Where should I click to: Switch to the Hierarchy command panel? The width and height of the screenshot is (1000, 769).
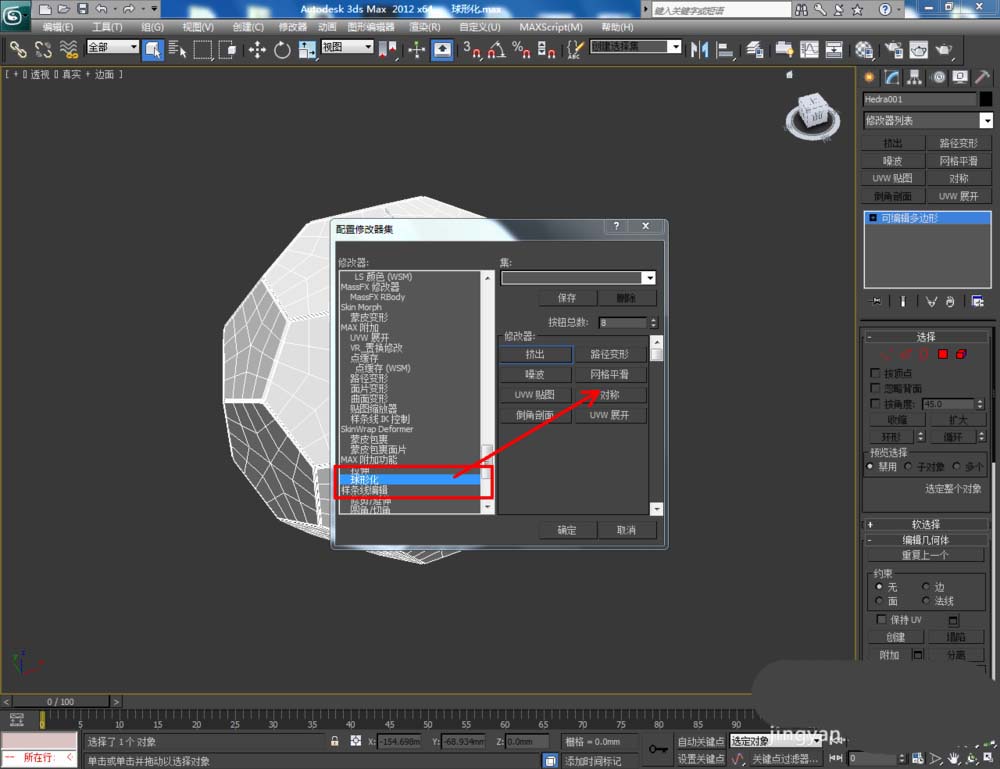pos(915,77)
